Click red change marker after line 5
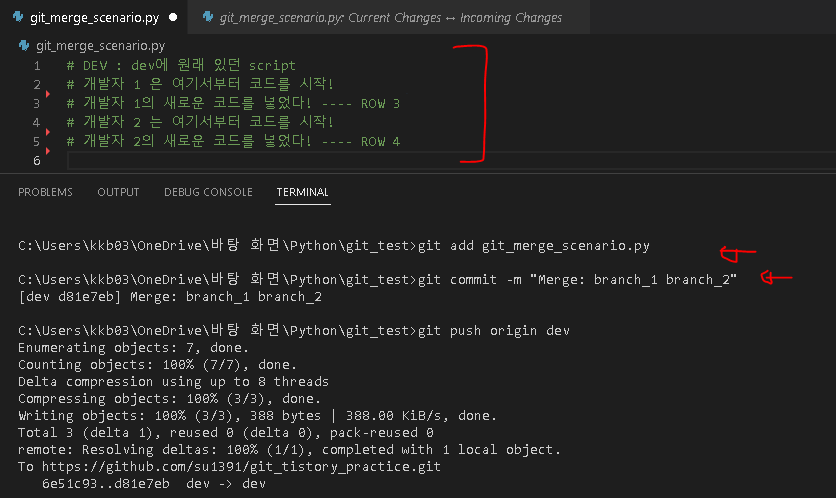This screenshot has width=836, height=498. click(x=47, y=151)
